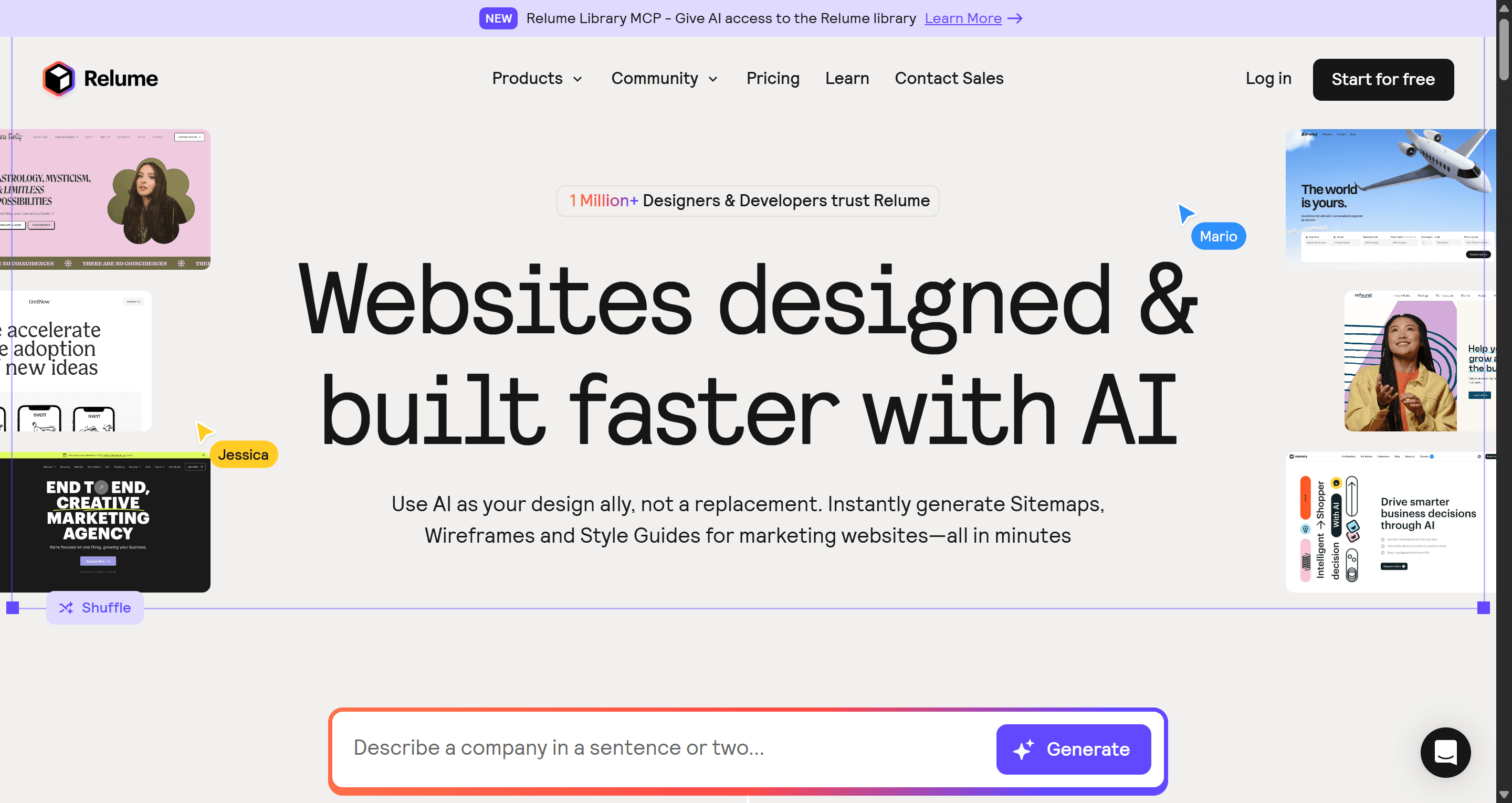Click the Relume cube logo icon
1512x803 pixels.
coord(59,79)
